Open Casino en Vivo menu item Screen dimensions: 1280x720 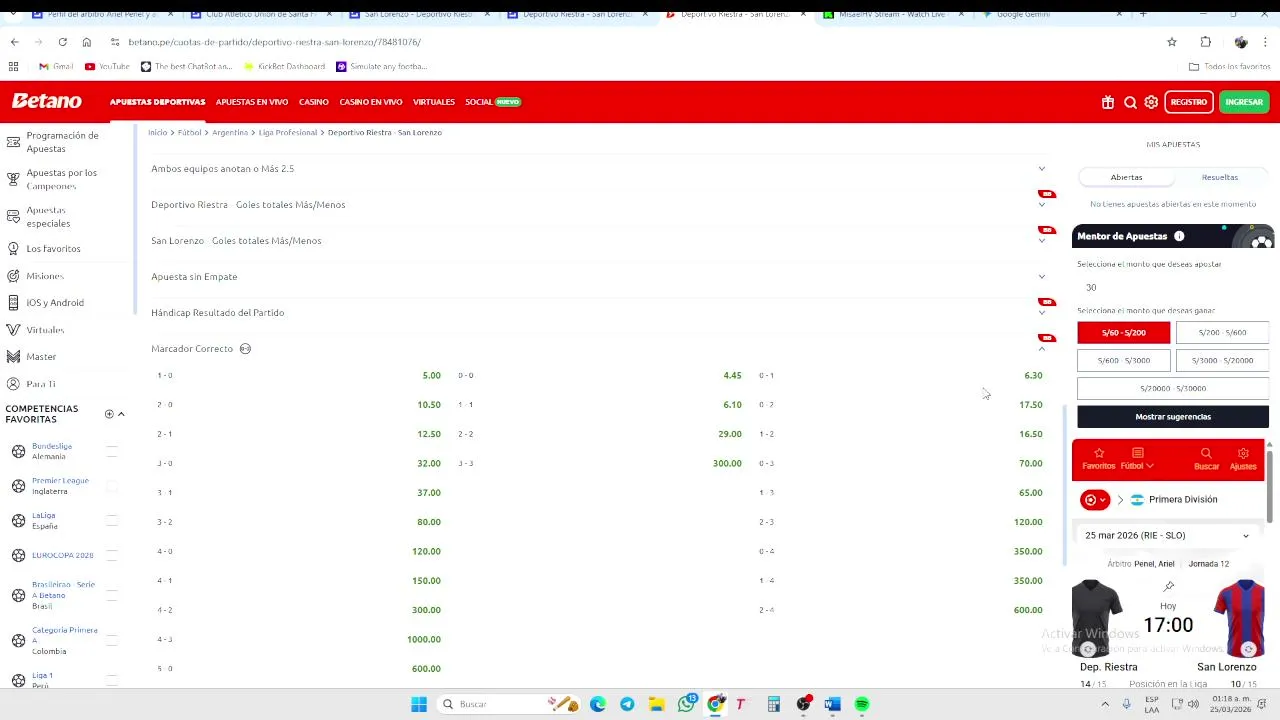371,102
